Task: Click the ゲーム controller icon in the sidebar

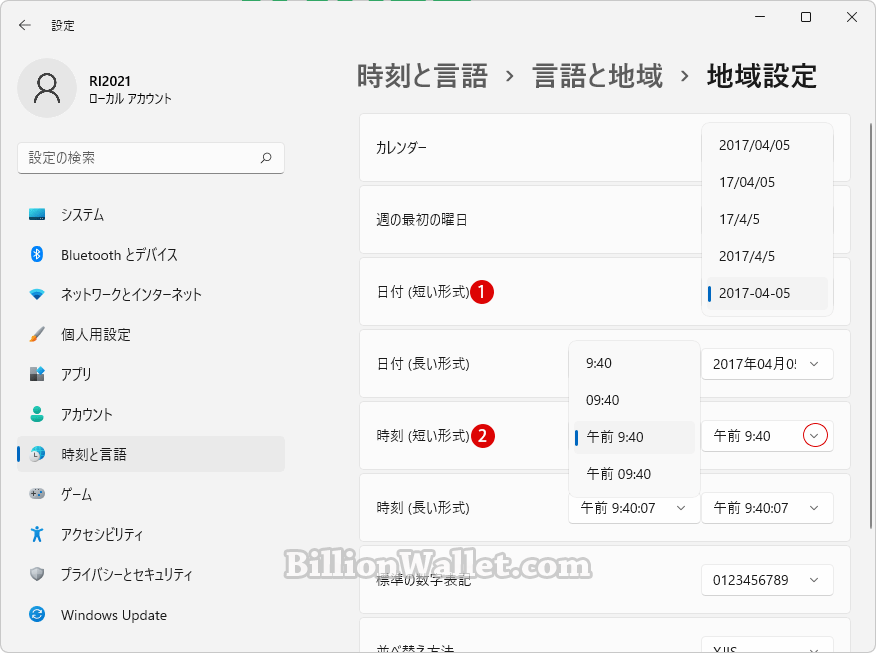Action: coord(37,494)
